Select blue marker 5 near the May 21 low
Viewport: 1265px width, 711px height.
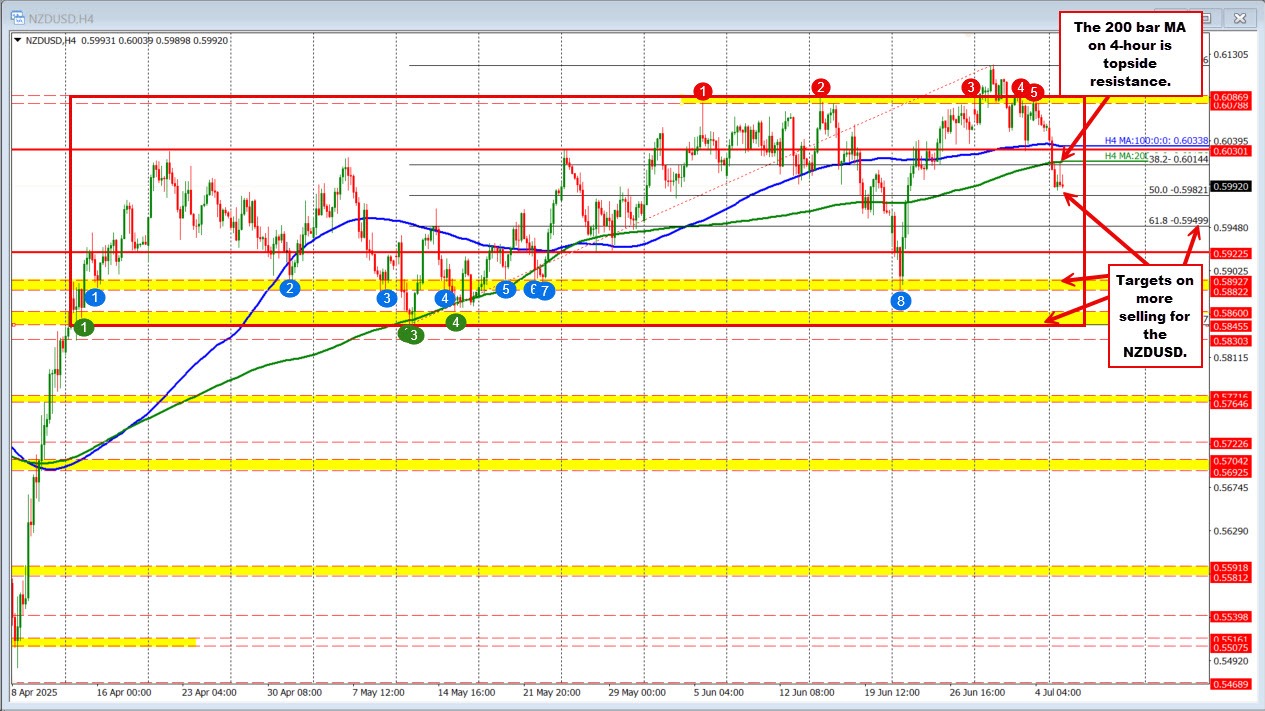tap(505, 288)
